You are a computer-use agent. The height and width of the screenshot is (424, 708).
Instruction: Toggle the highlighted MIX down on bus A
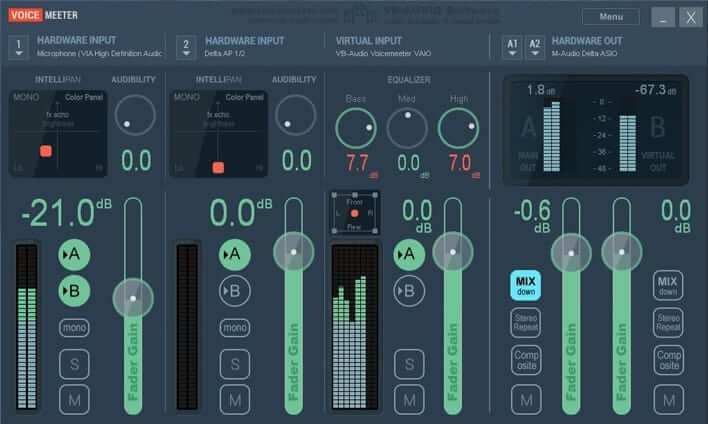pos(526,285)
